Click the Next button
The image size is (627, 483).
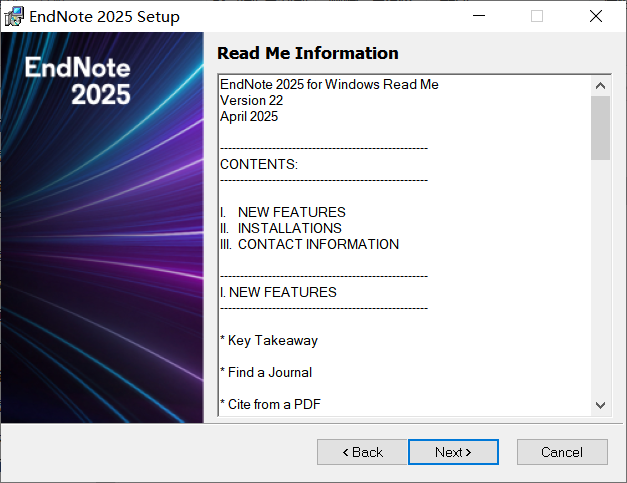point(453,452)
